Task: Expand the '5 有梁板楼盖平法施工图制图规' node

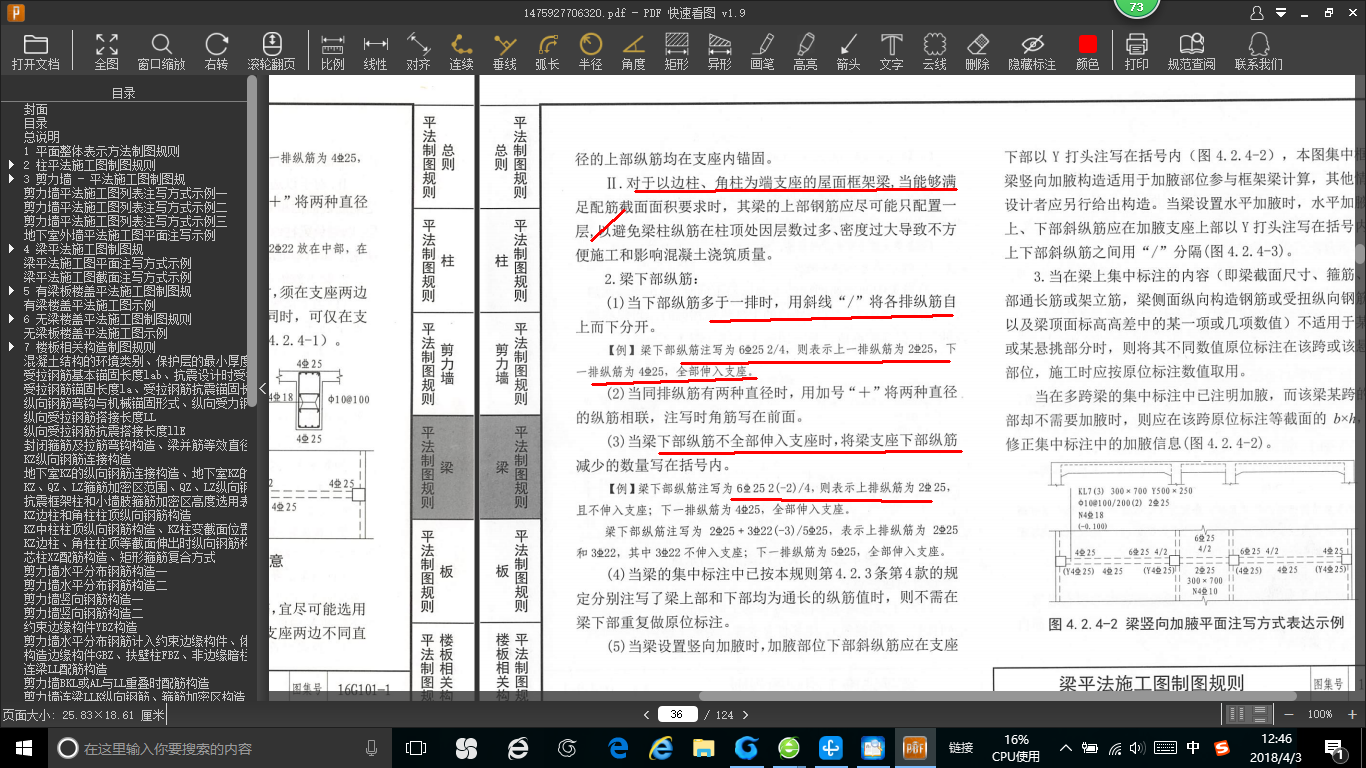Action: point(12,291)
